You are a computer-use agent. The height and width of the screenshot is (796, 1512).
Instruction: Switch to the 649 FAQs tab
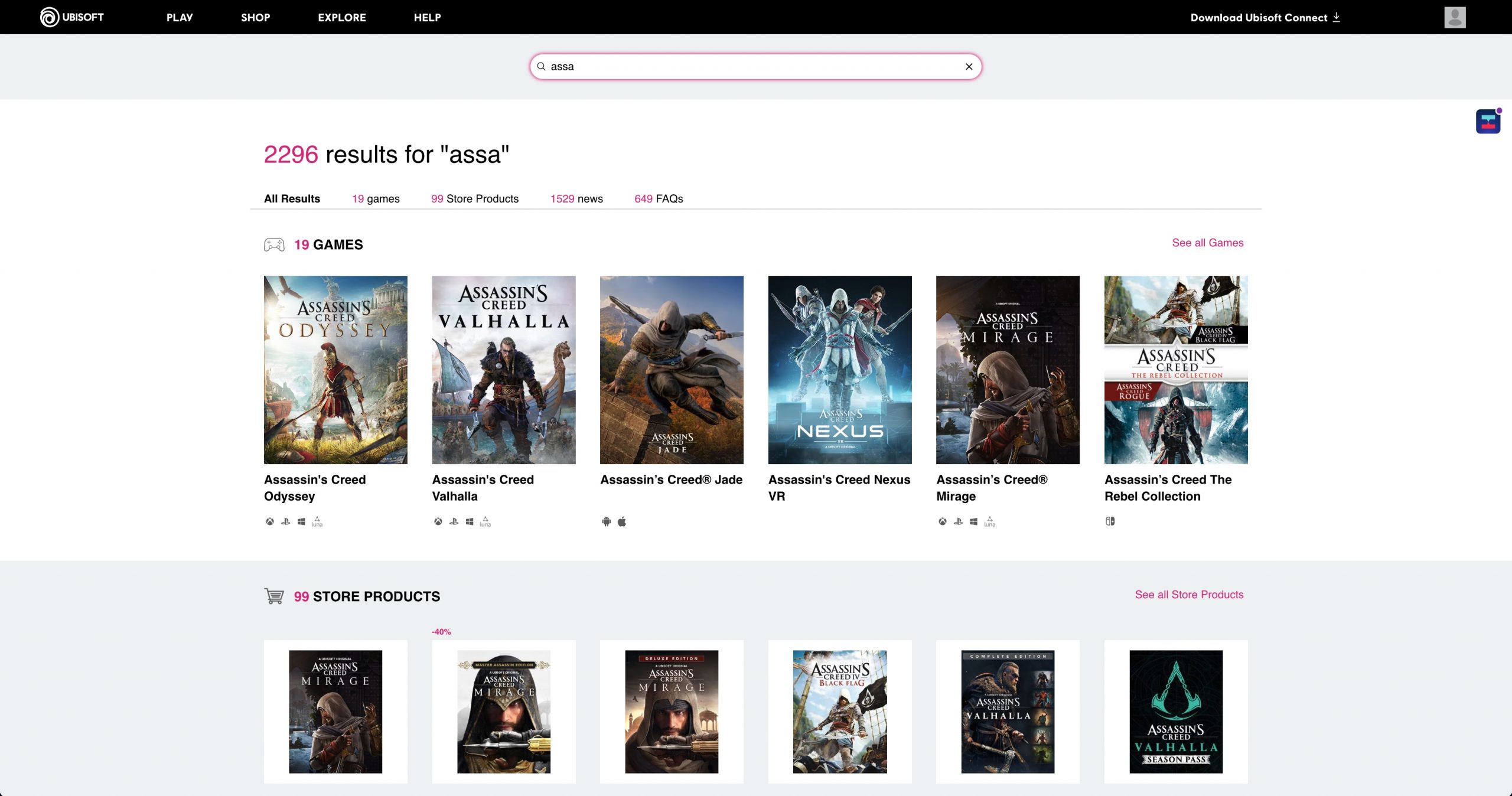pyautogui.click(x=659, y=198)
